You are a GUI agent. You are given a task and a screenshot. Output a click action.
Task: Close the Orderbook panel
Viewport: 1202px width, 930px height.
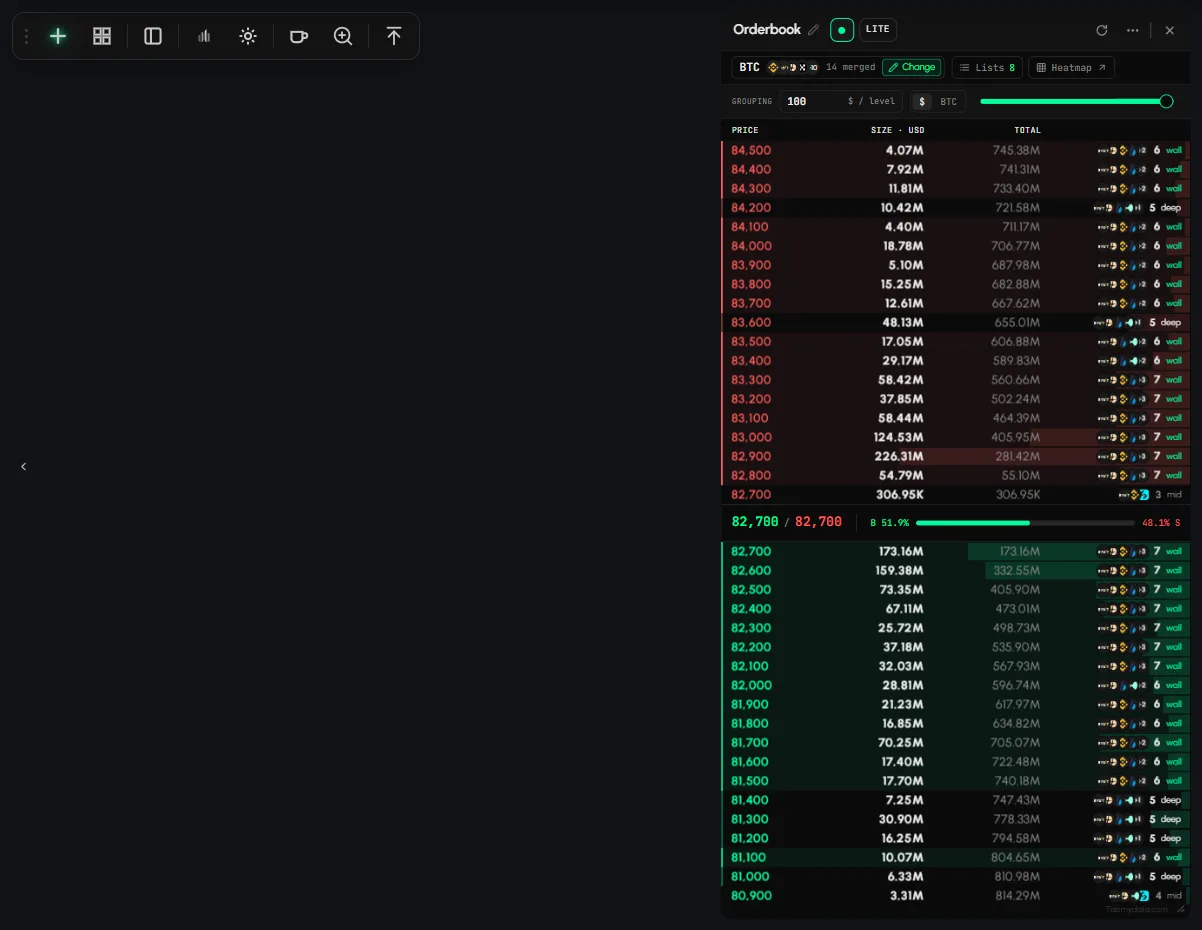click(1170, 30)
